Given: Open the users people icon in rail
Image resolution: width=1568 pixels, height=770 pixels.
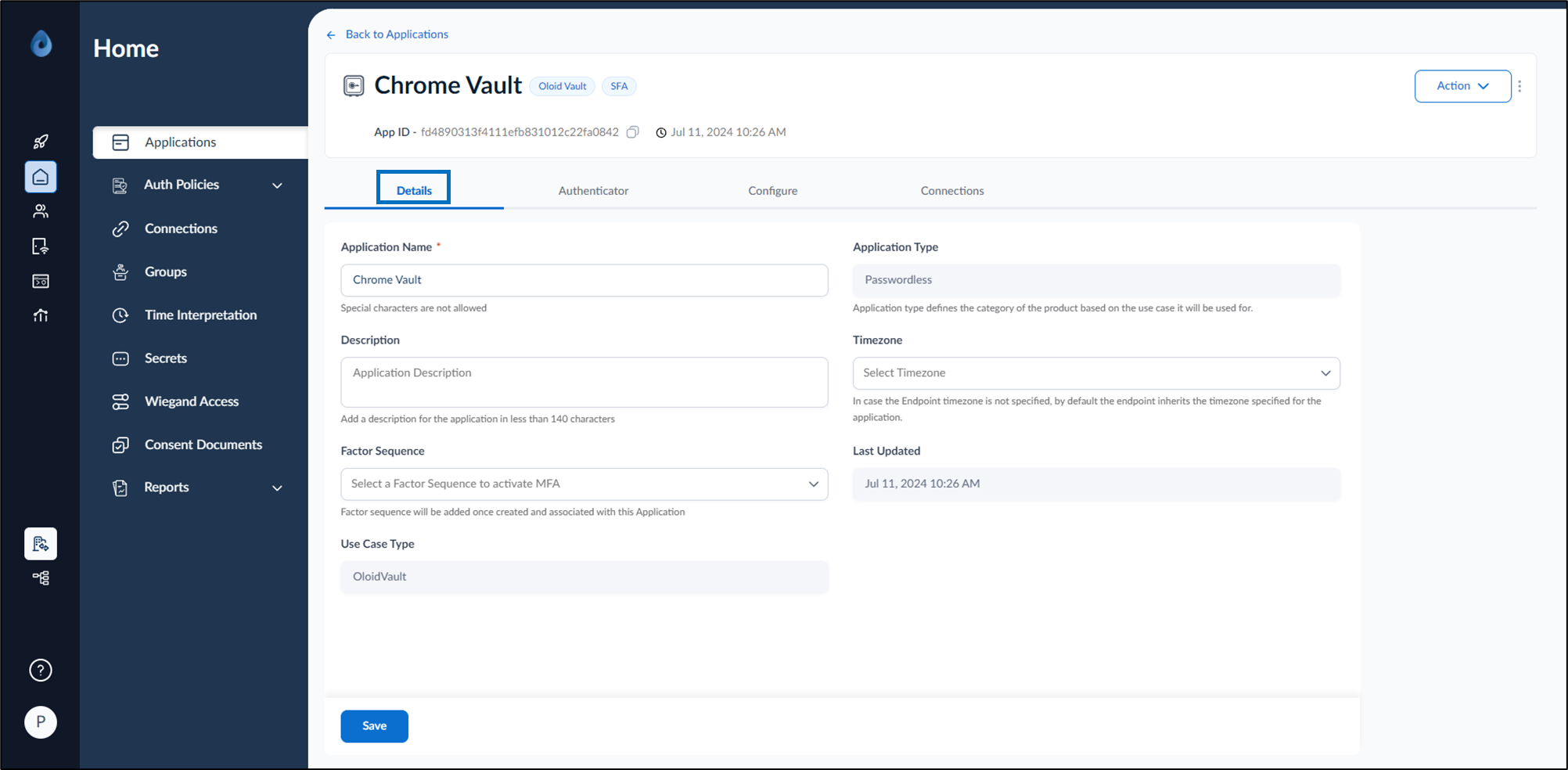Looking at the screenshot, I should click(x=41, y=211).
